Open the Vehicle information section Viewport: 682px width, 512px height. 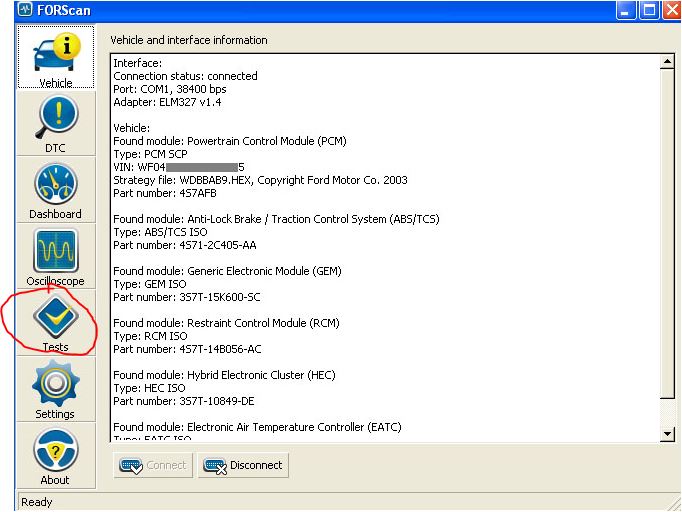[x=56, y=57]
